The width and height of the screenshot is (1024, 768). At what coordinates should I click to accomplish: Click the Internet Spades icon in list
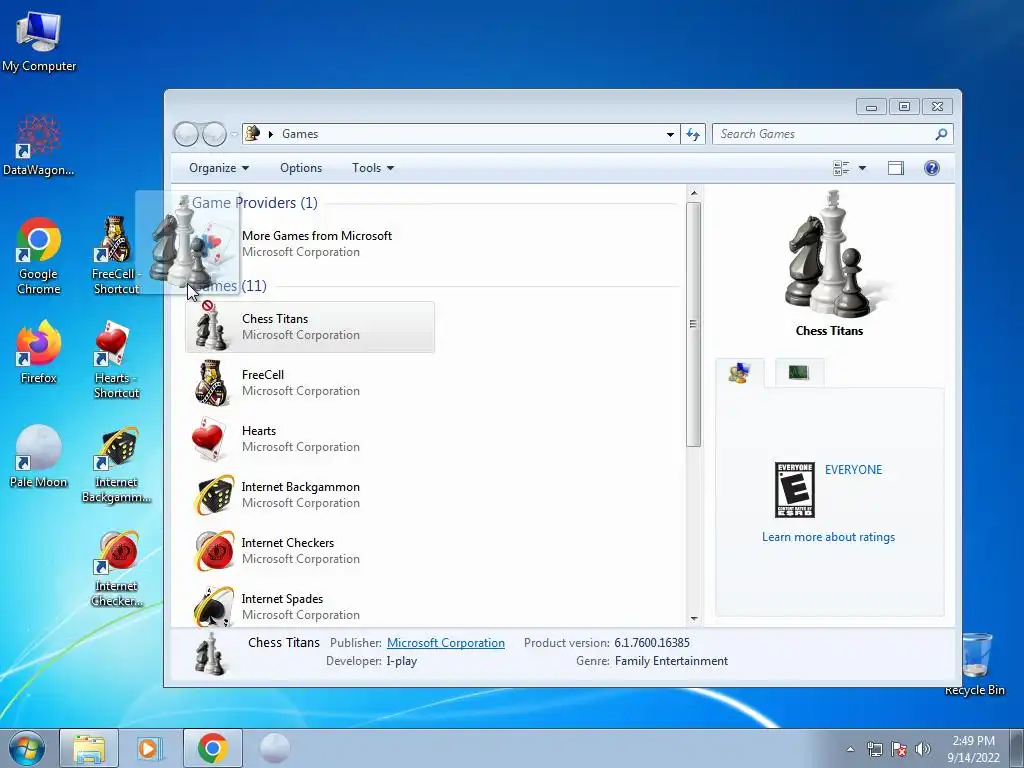(x=214, y=607)
